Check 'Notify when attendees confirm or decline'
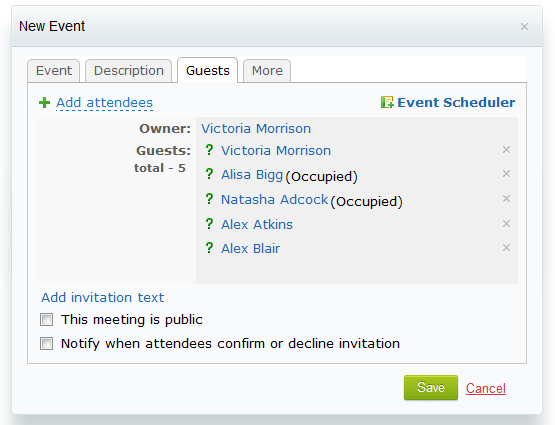 click(46, 344)
